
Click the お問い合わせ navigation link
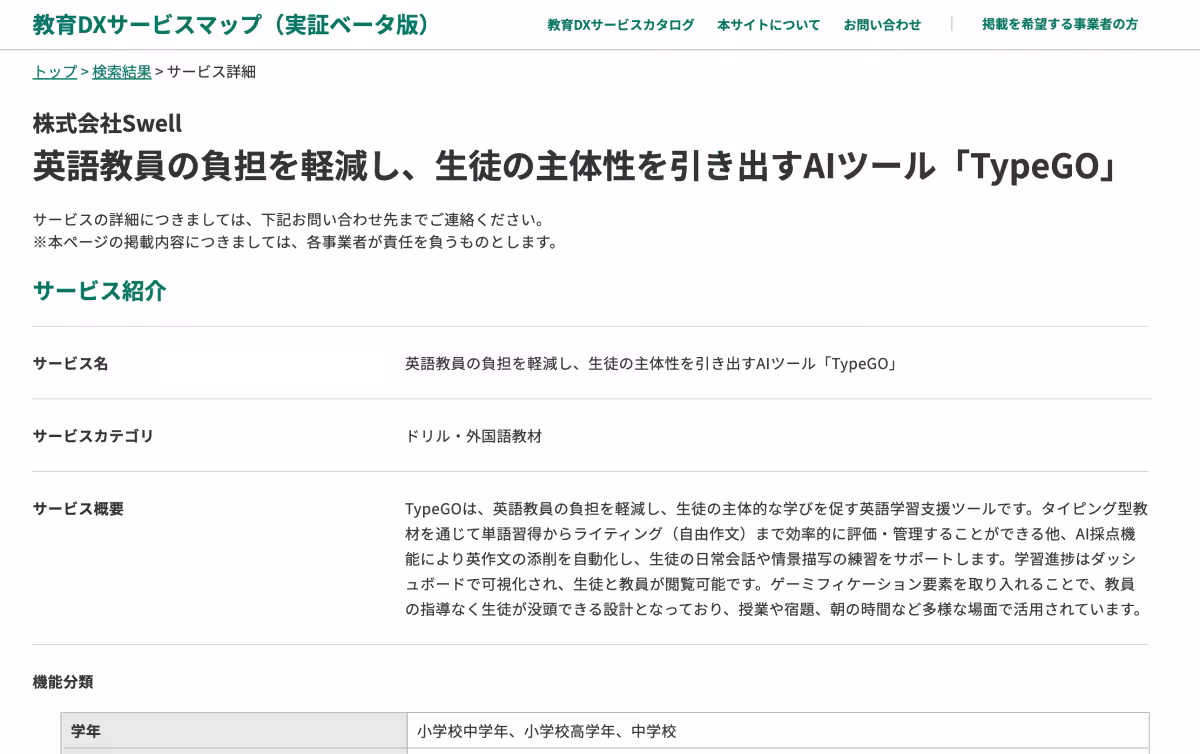tap(882, 25)
